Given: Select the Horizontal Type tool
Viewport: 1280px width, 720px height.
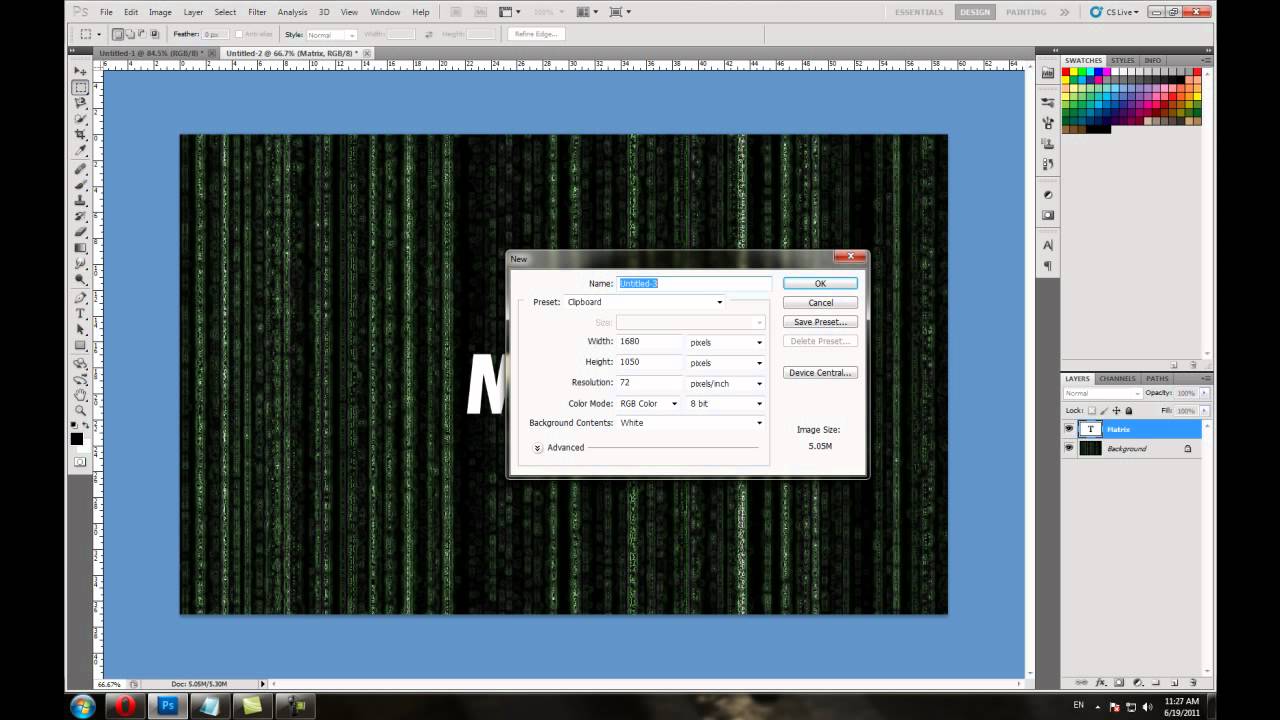Looking at the screenshot, I should (x=80, y=314).
